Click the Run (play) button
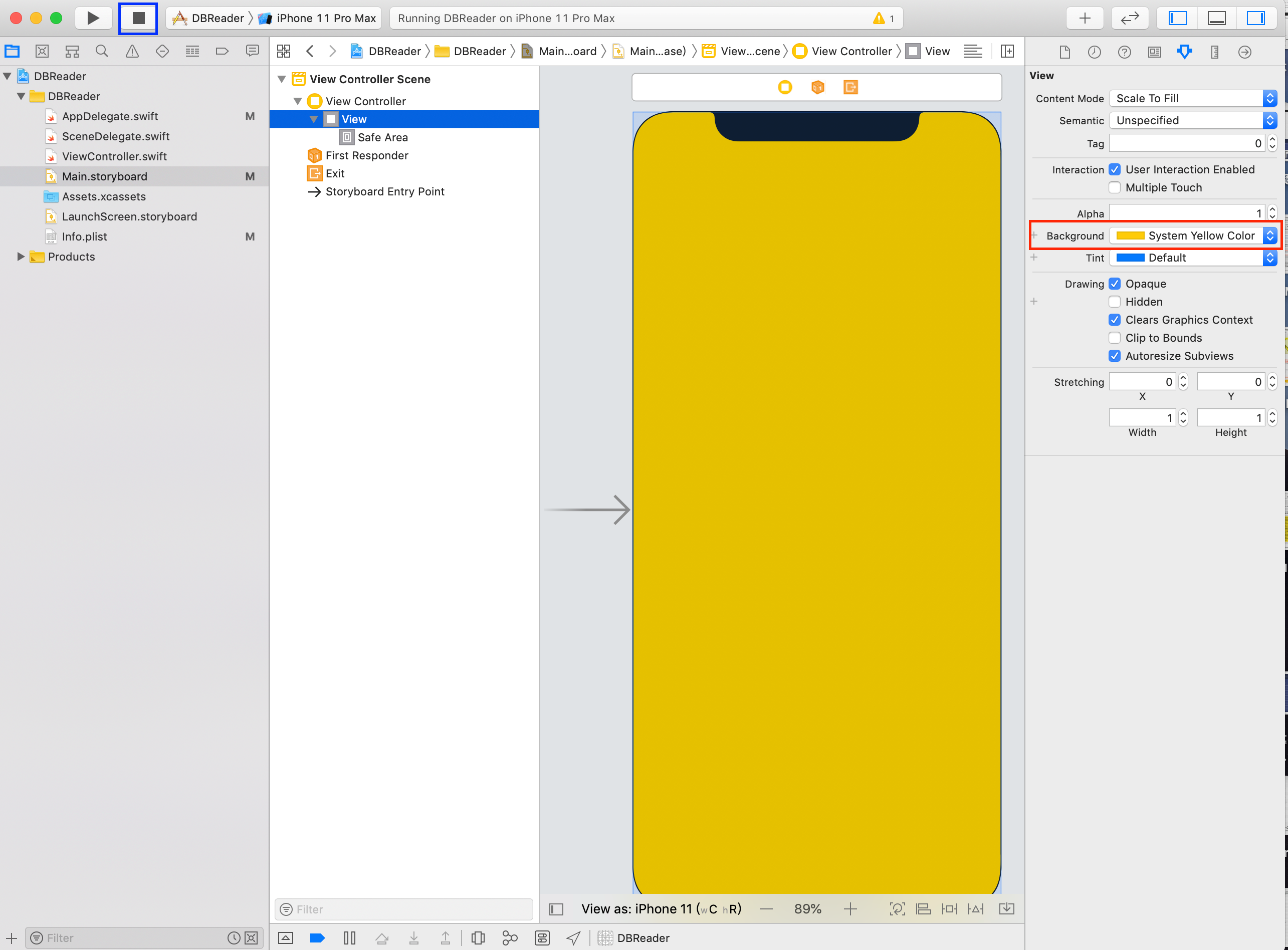 pyautogui.click(x=93, y=18)
